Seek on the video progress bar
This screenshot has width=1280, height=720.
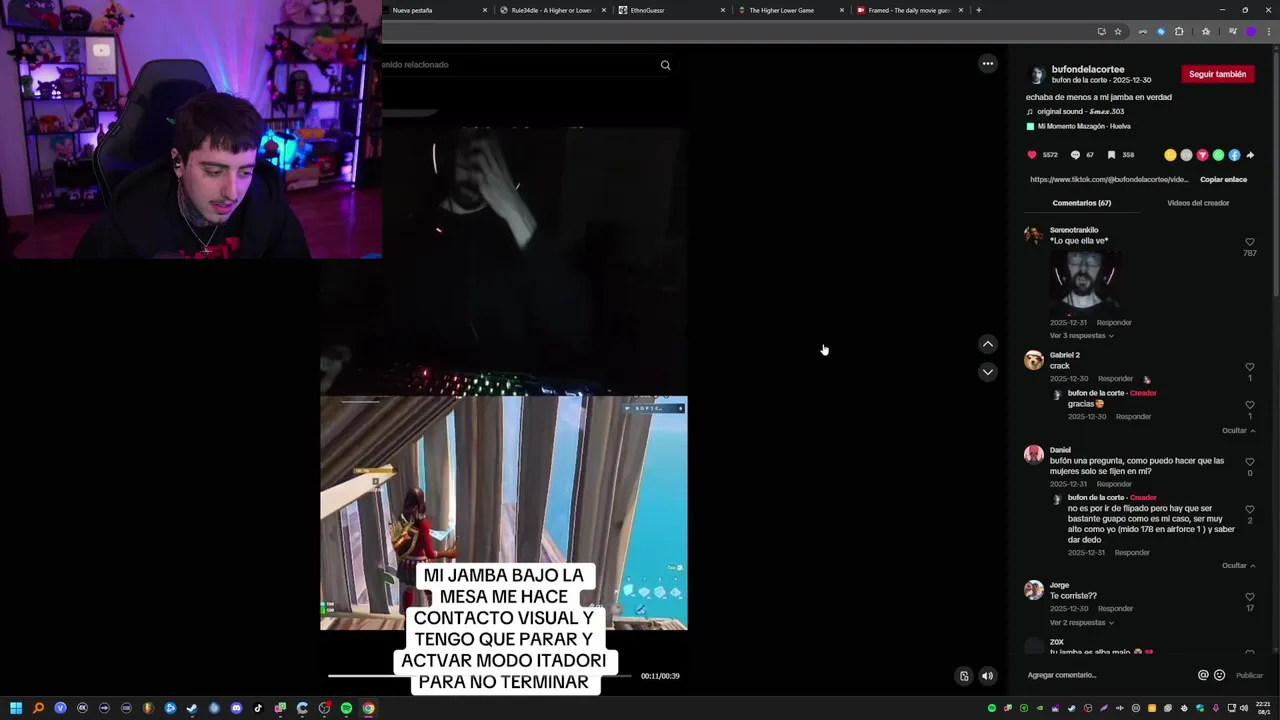[480, 676]
